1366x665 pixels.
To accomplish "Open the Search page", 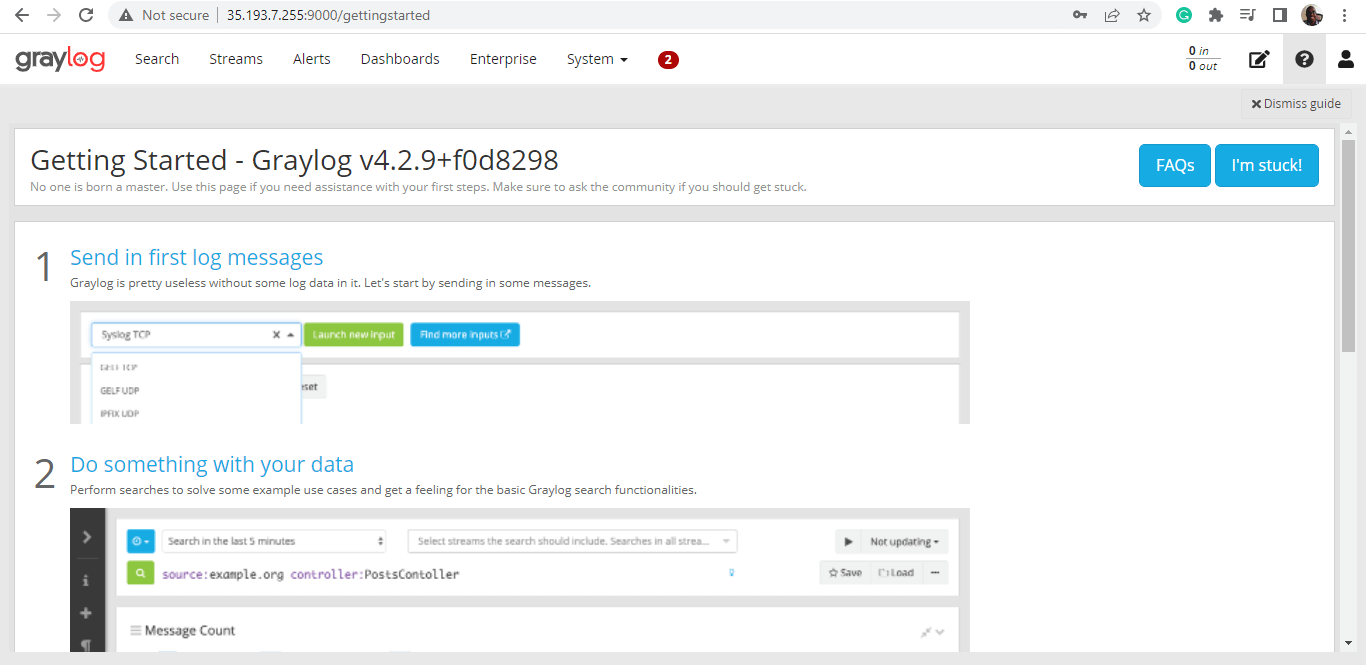I will [157, 59].
